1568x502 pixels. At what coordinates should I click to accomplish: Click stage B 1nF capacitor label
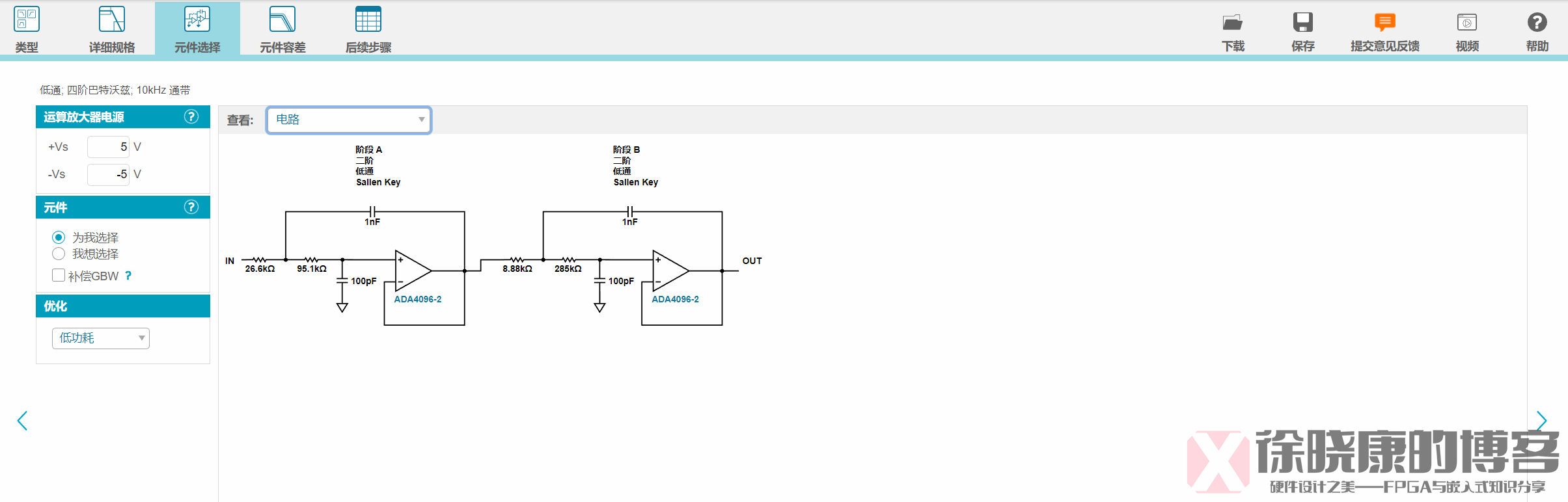[630, 222]
